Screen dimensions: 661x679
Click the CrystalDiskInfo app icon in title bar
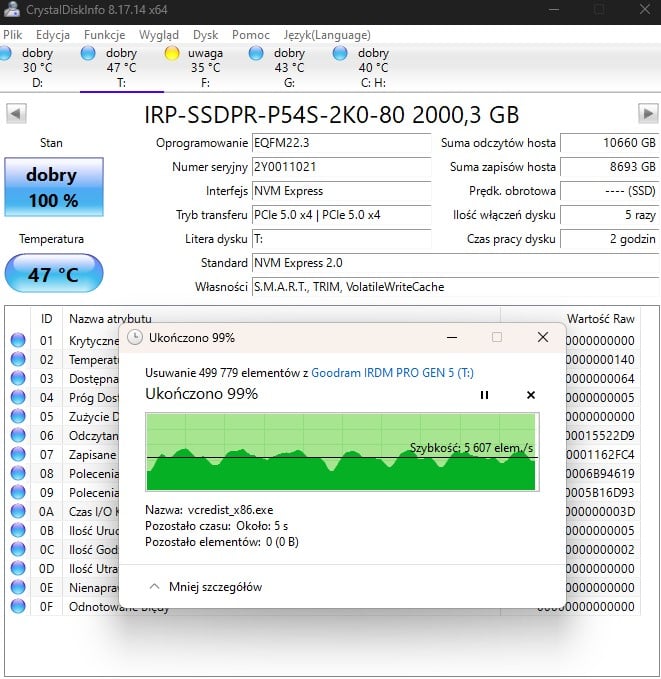point(12,10)
